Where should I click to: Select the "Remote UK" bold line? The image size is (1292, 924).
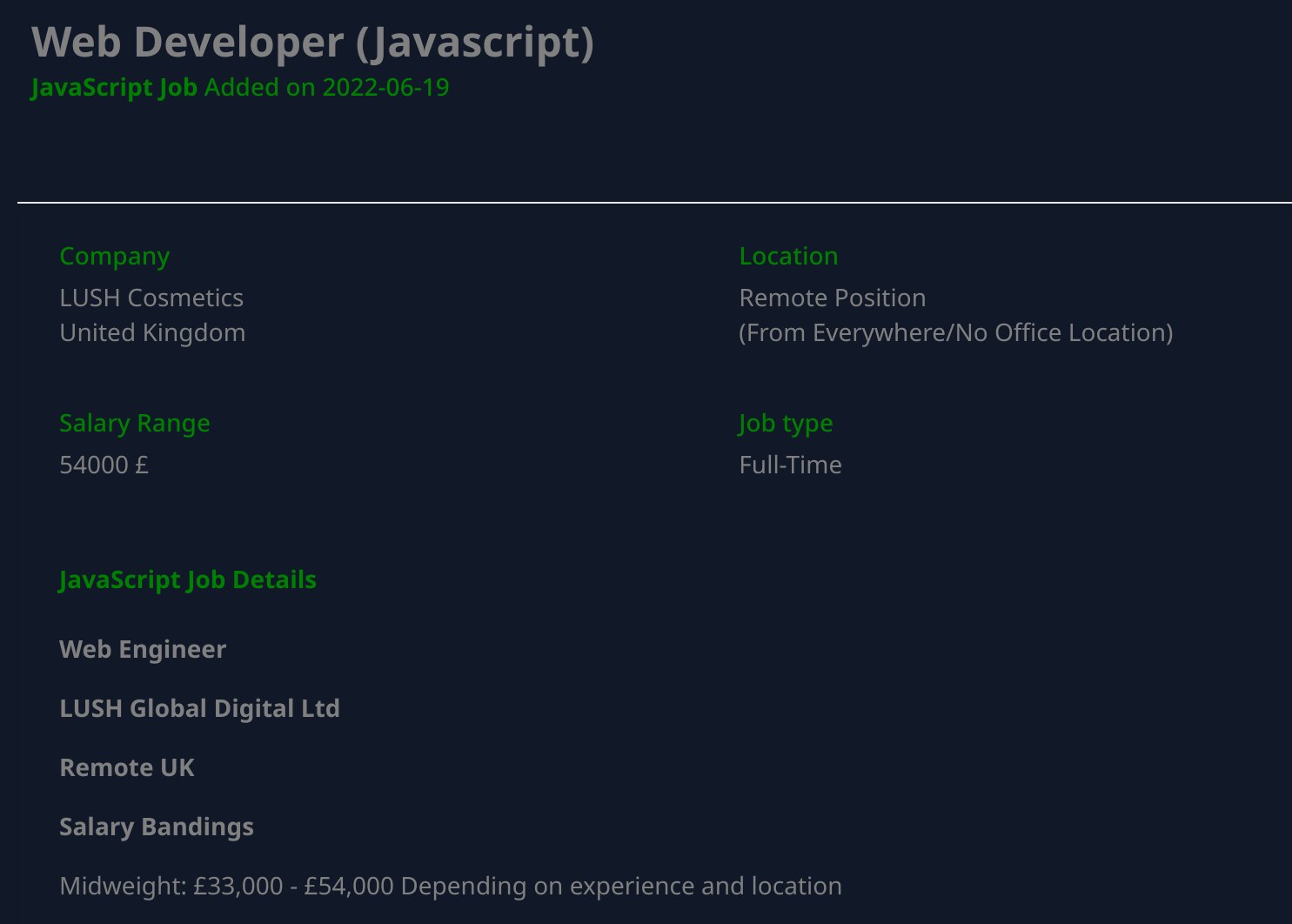(x=127, y=767)
